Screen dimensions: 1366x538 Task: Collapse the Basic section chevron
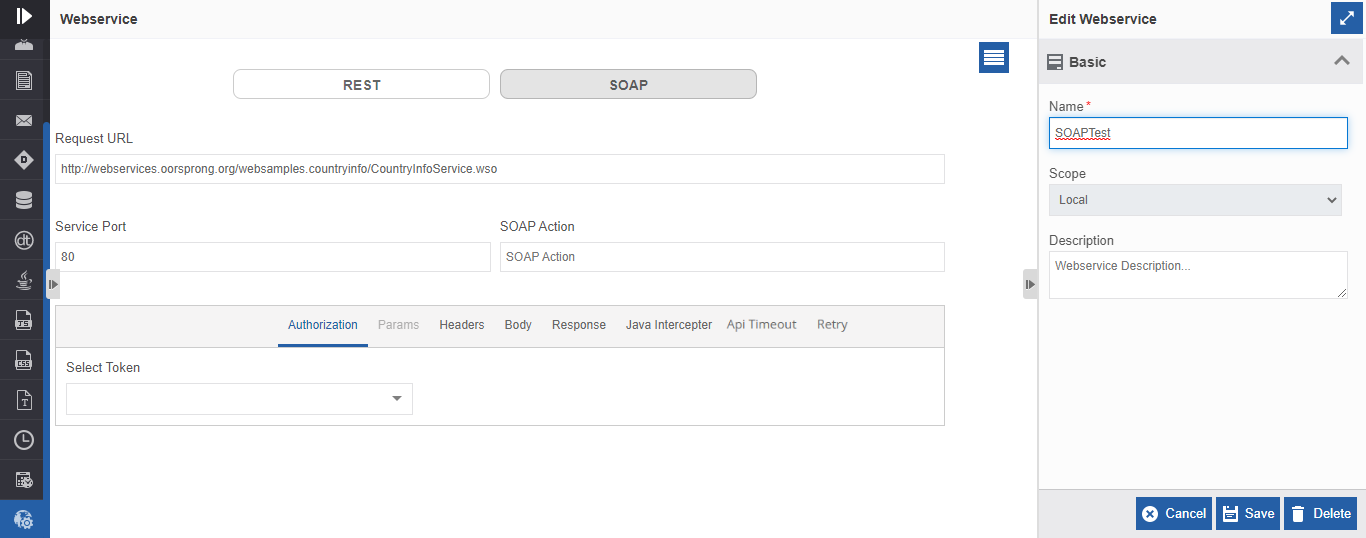coord(1342,61)
